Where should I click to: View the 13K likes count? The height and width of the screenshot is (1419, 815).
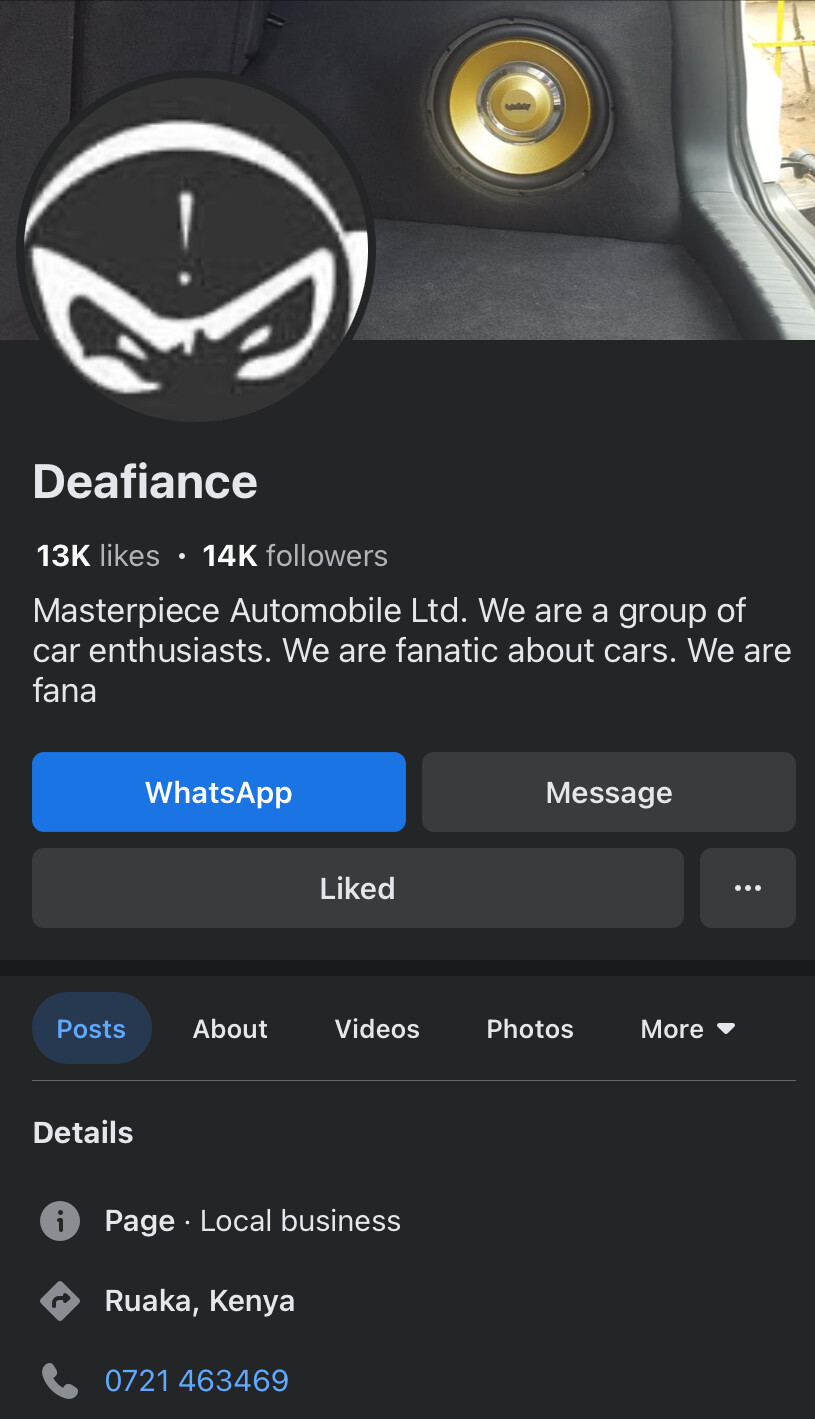pos(98,556)
